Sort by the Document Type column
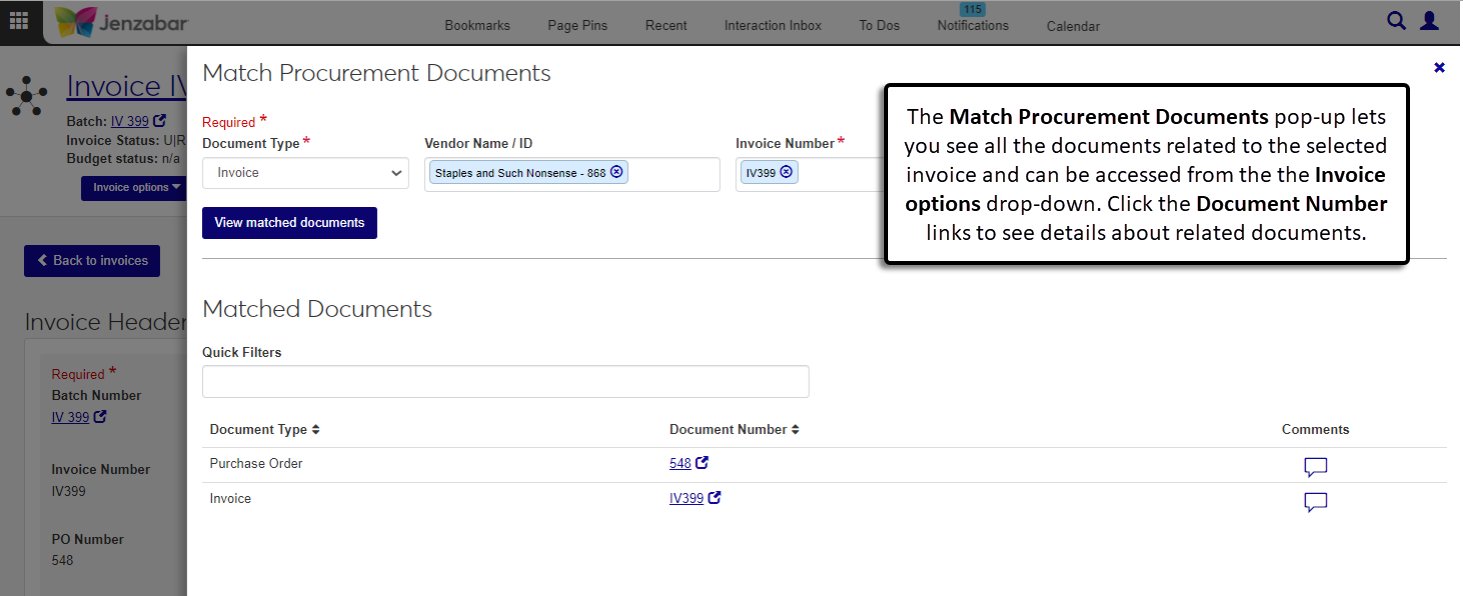The image size is (1463, 596). click(x=264, y=430)
